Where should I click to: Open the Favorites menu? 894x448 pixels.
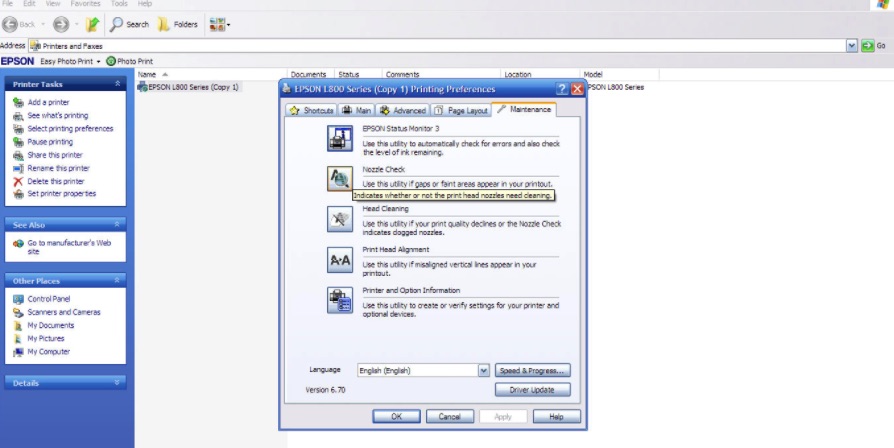[85, 3]
